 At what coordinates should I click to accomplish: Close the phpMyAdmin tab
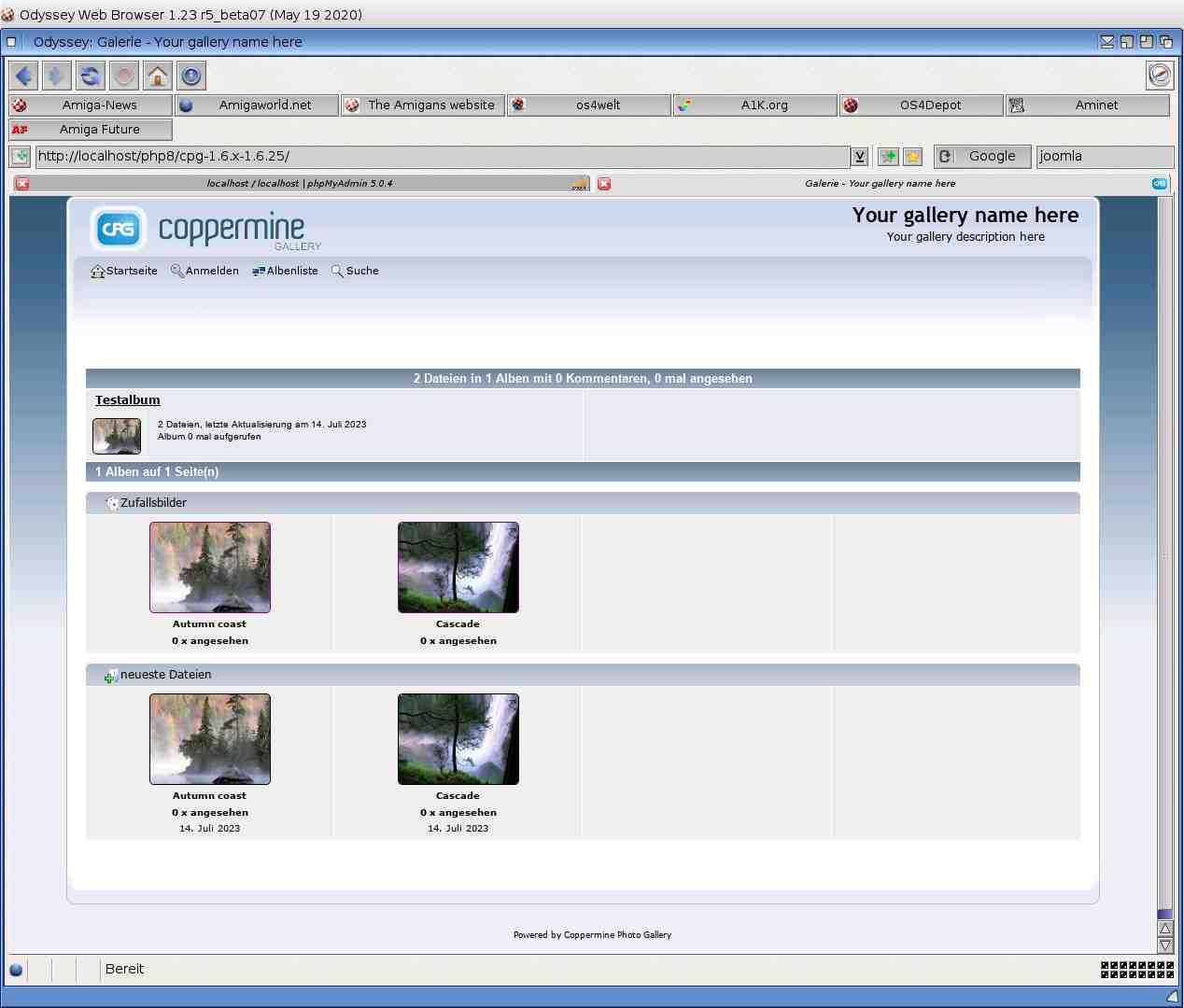pos(22,184)
